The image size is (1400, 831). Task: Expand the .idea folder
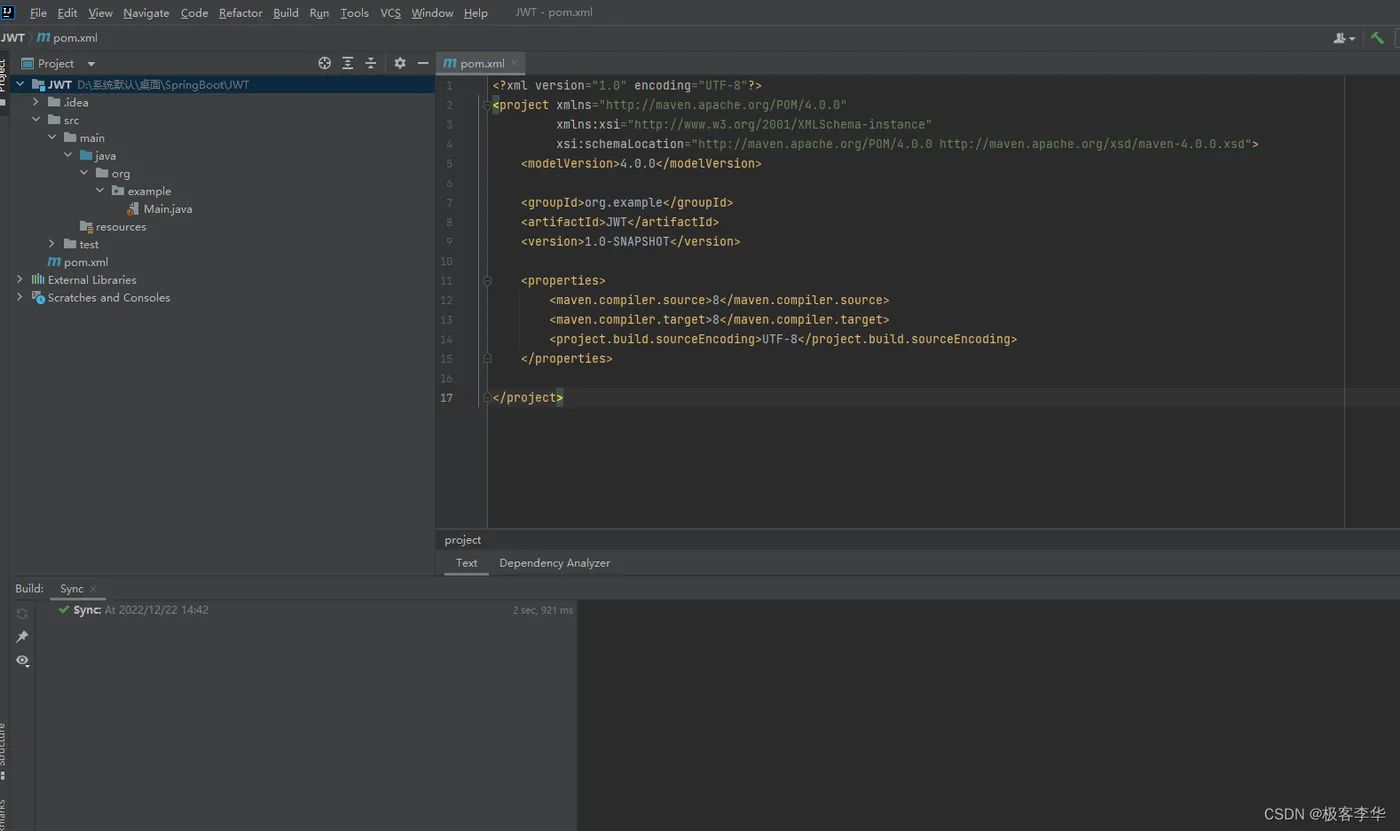point(36,102)
